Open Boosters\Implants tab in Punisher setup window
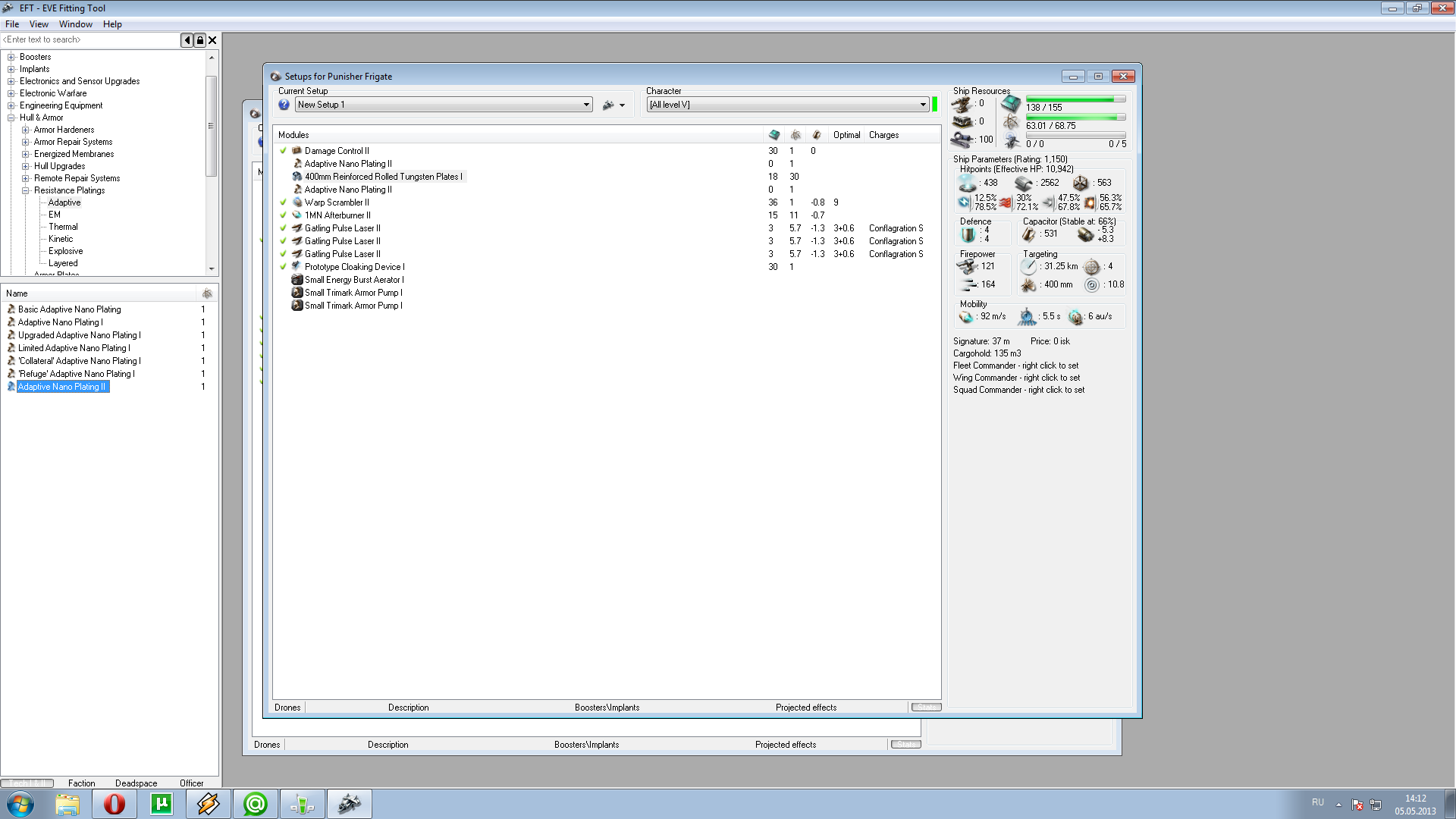Image resolution: width=1456 pixels, height=819 pixels. coord(607,708)
